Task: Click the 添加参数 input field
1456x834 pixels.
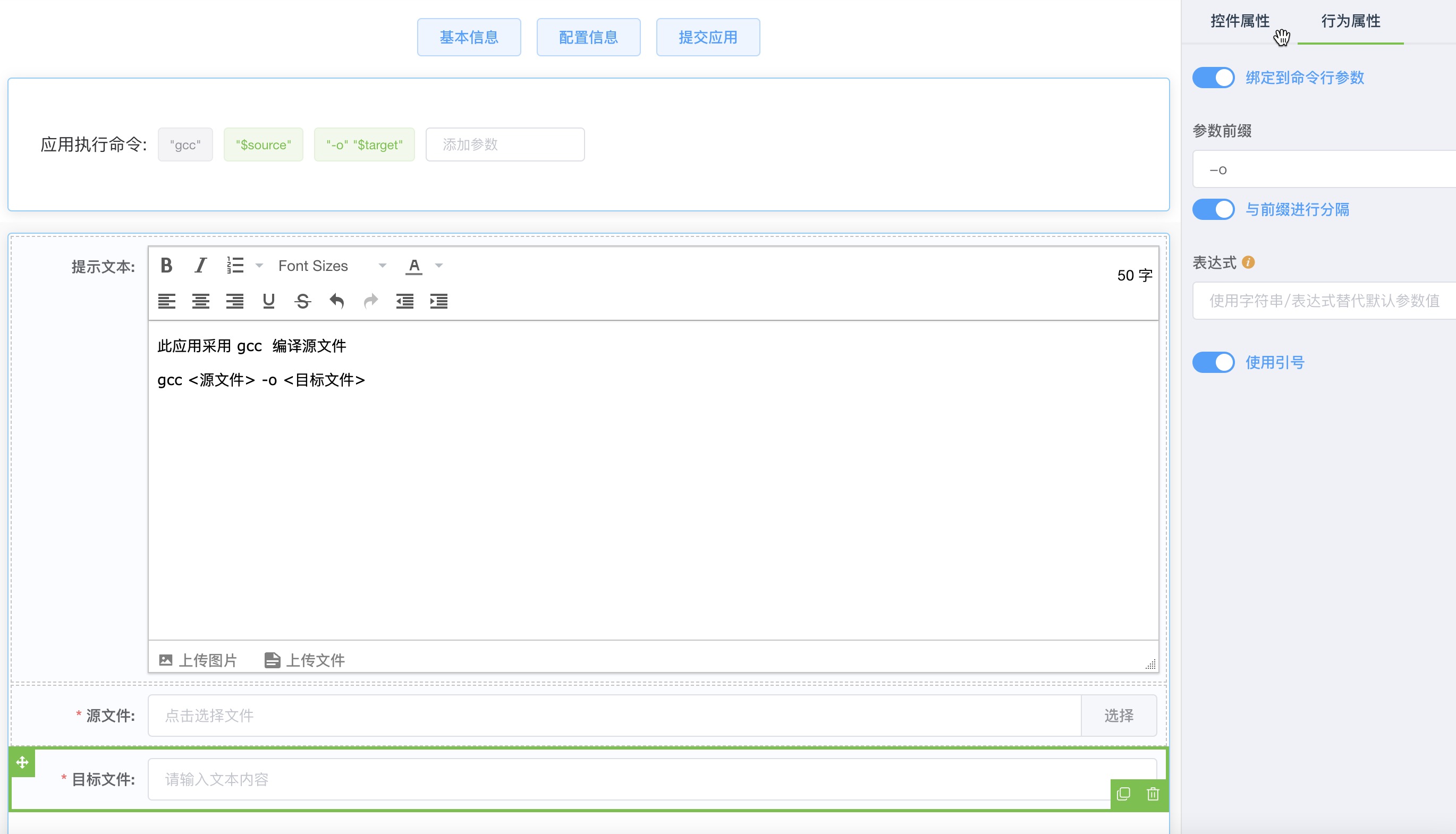Action: click(505, 144)
